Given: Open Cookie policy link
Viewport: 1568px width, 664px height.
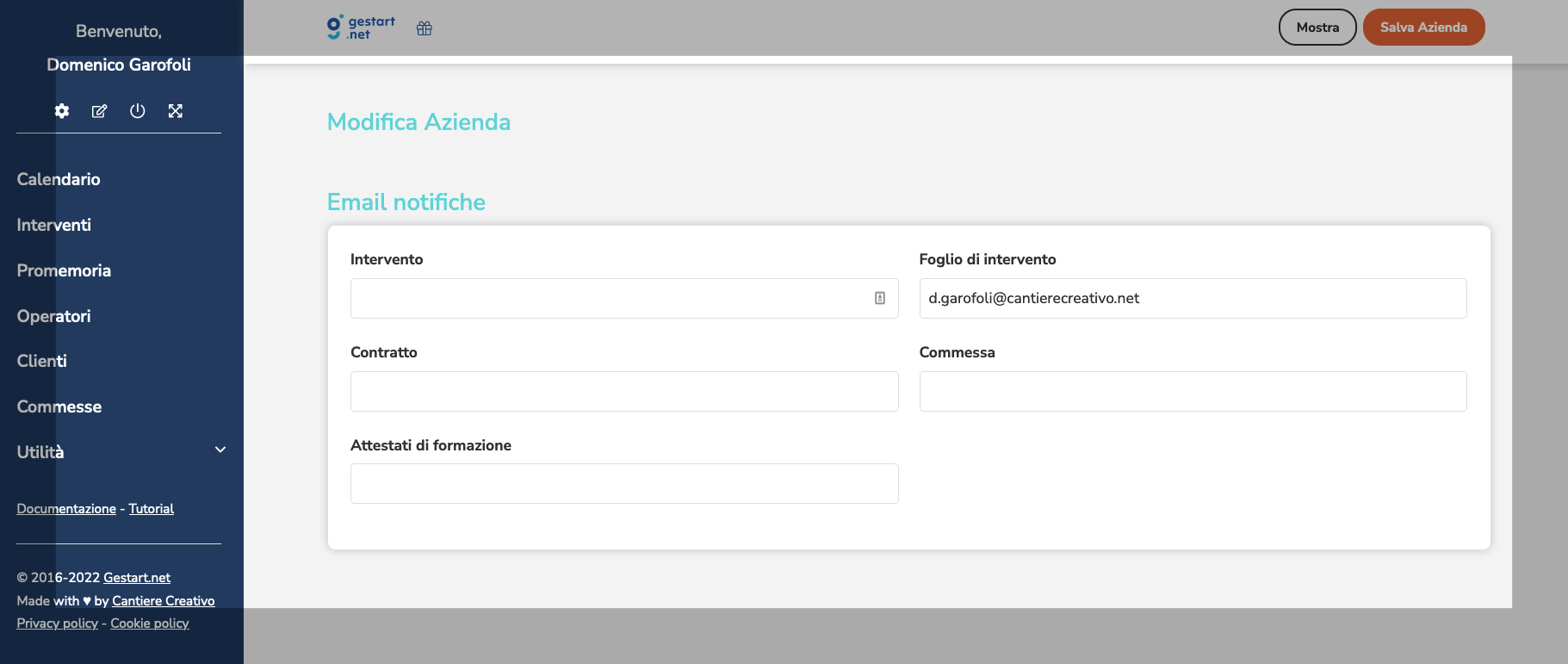Looking at the screenshot, I should pos(150,624).
